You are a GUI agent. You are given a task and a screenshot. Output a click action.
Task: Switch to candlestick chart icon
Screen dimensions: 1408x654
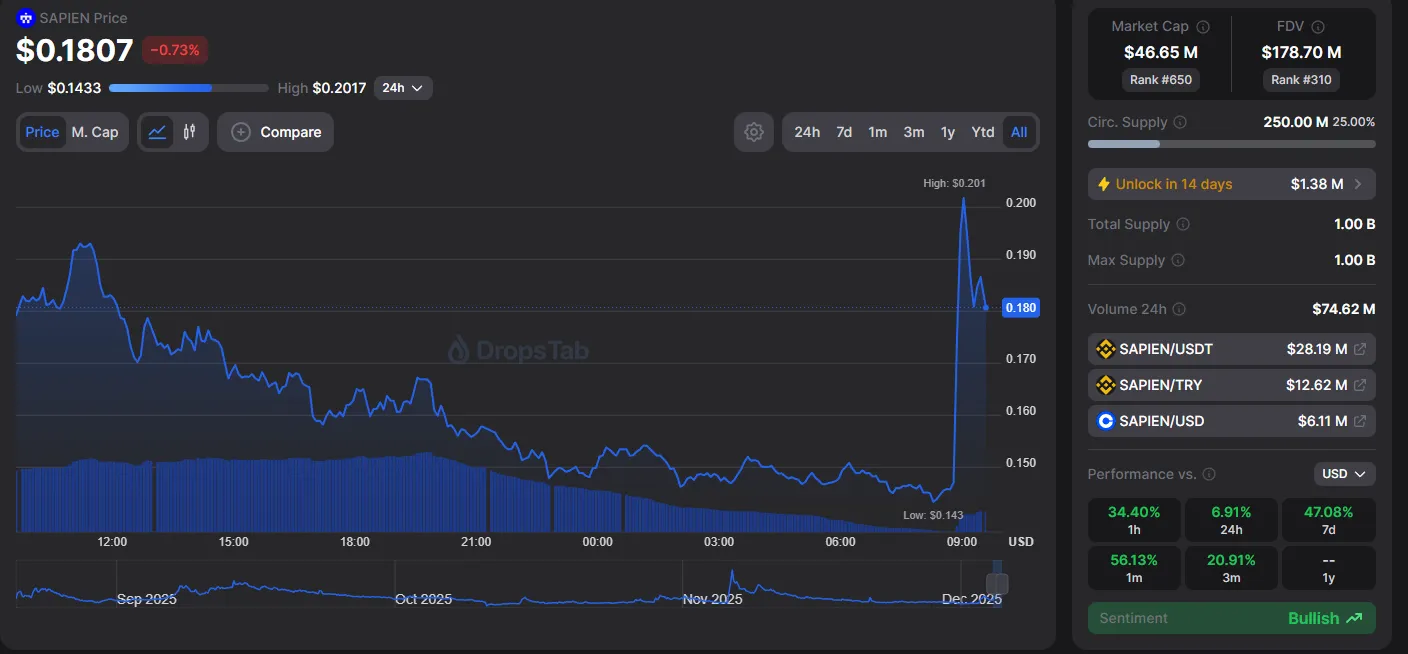pos(189,132)
